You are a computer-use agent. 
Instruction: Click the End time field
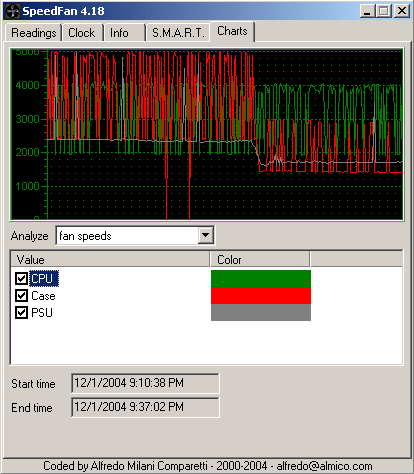coord(145,407)
